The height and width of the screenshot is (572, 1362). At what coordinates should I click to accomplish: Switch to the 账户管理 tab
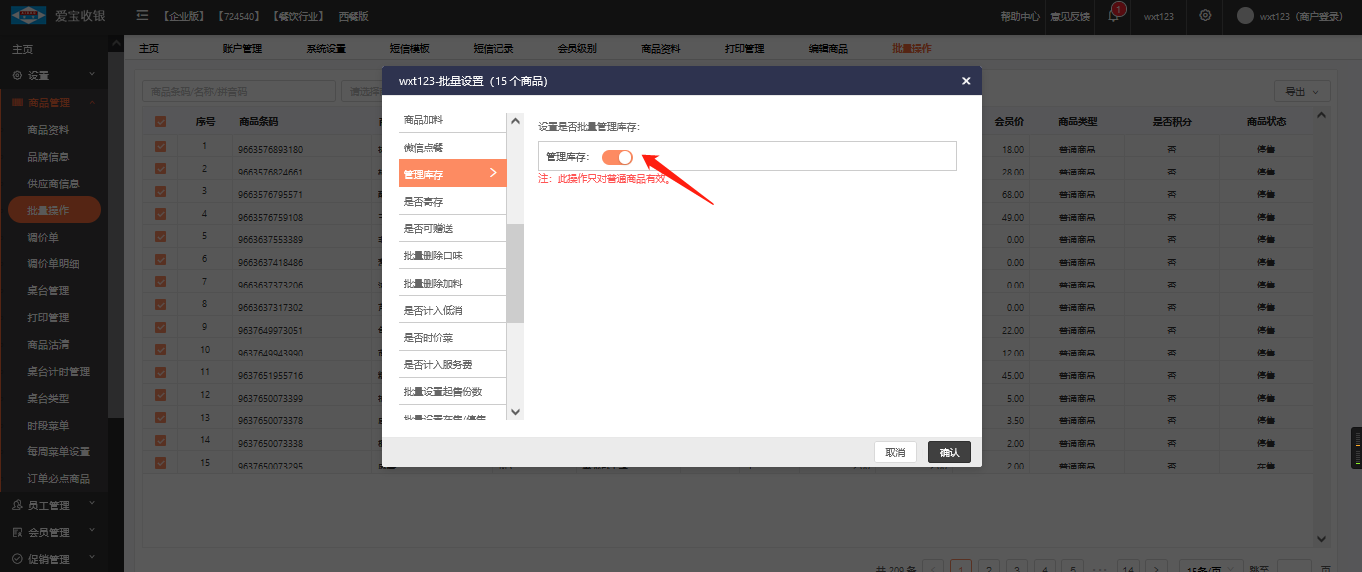(242, 48)
